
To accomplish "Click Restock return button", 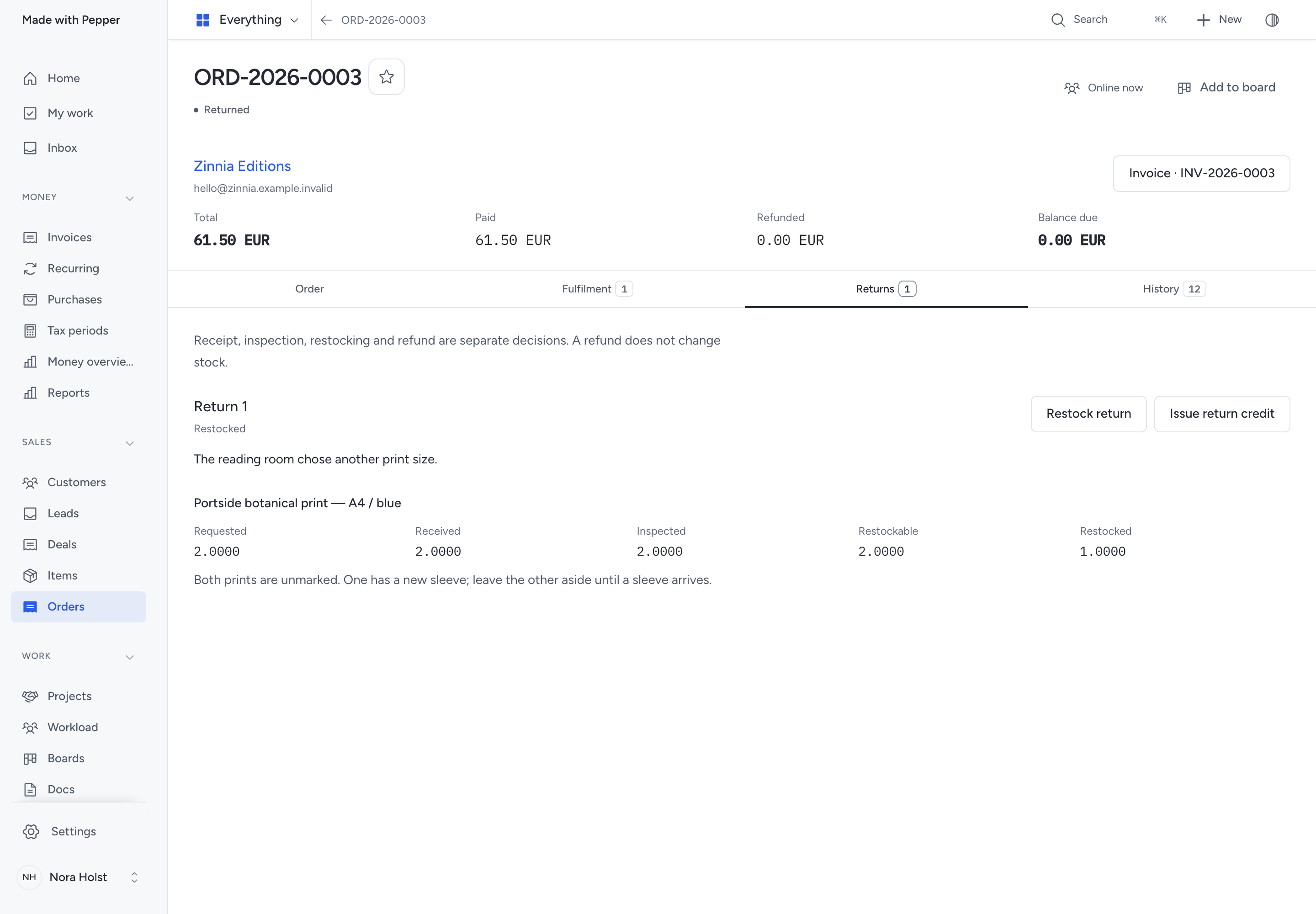I will pos(1088,414).
